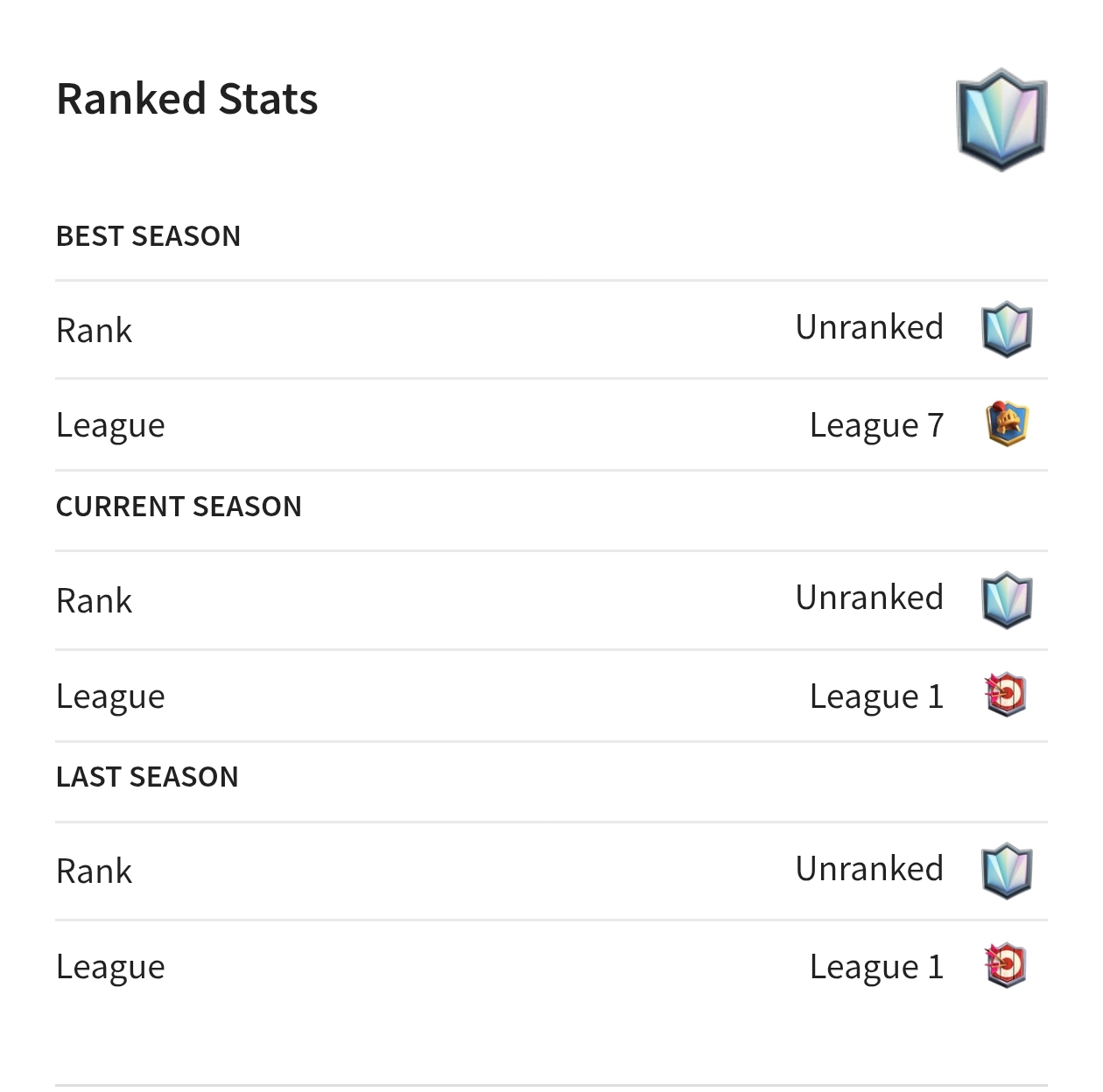Select the Ranked Stats heading
This screenshot has height=1092, width=1103.
(x=187, y=98)
